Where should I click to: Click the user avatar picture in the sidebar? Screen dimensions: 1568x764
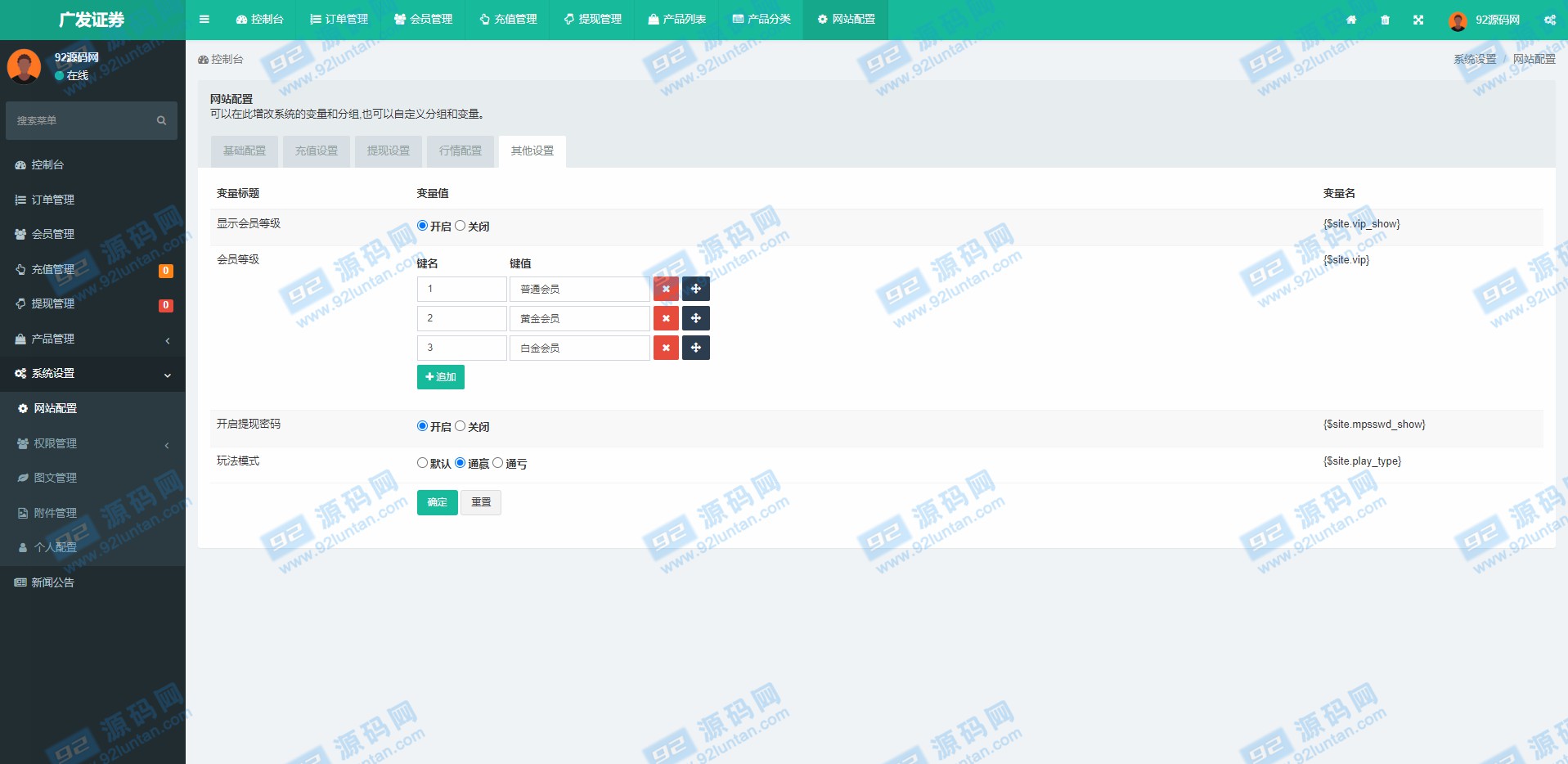[x=24, y=66]
